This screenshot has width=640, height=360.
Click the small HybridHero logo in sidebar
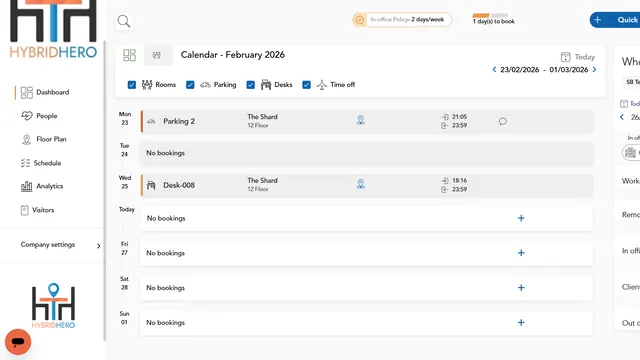click(x=53, y=306)
